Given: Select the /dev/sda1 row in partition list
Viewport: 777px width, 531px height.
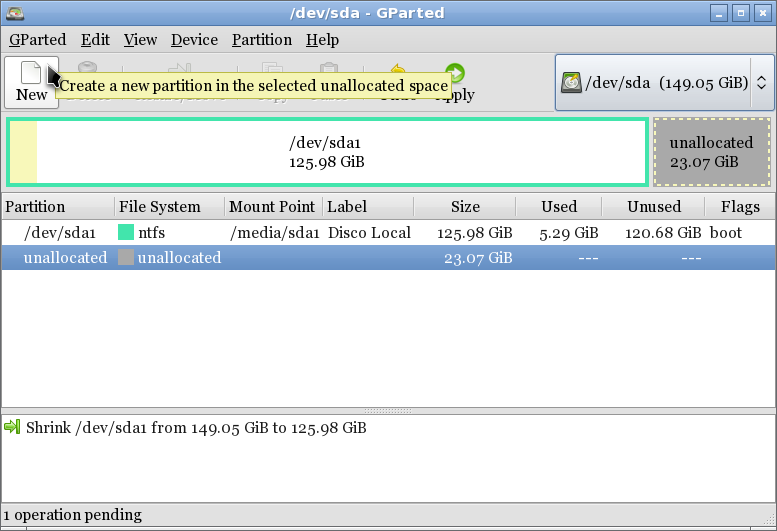Looking at the screenshot, I should 60,233.
